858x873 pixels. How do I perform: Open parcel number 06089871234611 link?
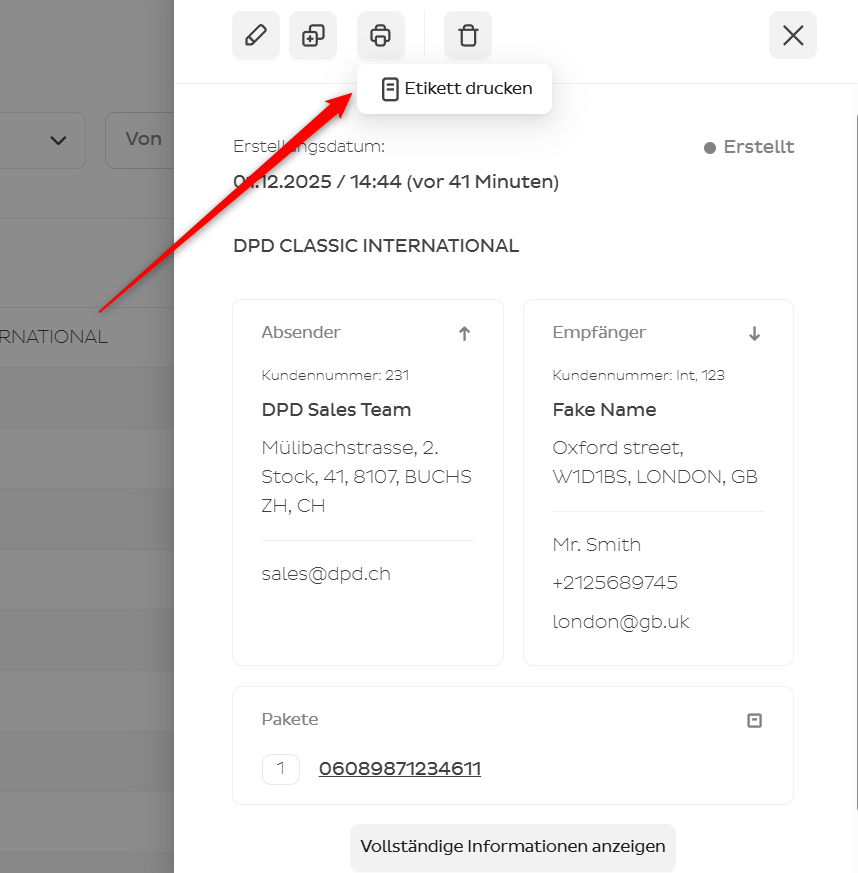pos(400,769)
